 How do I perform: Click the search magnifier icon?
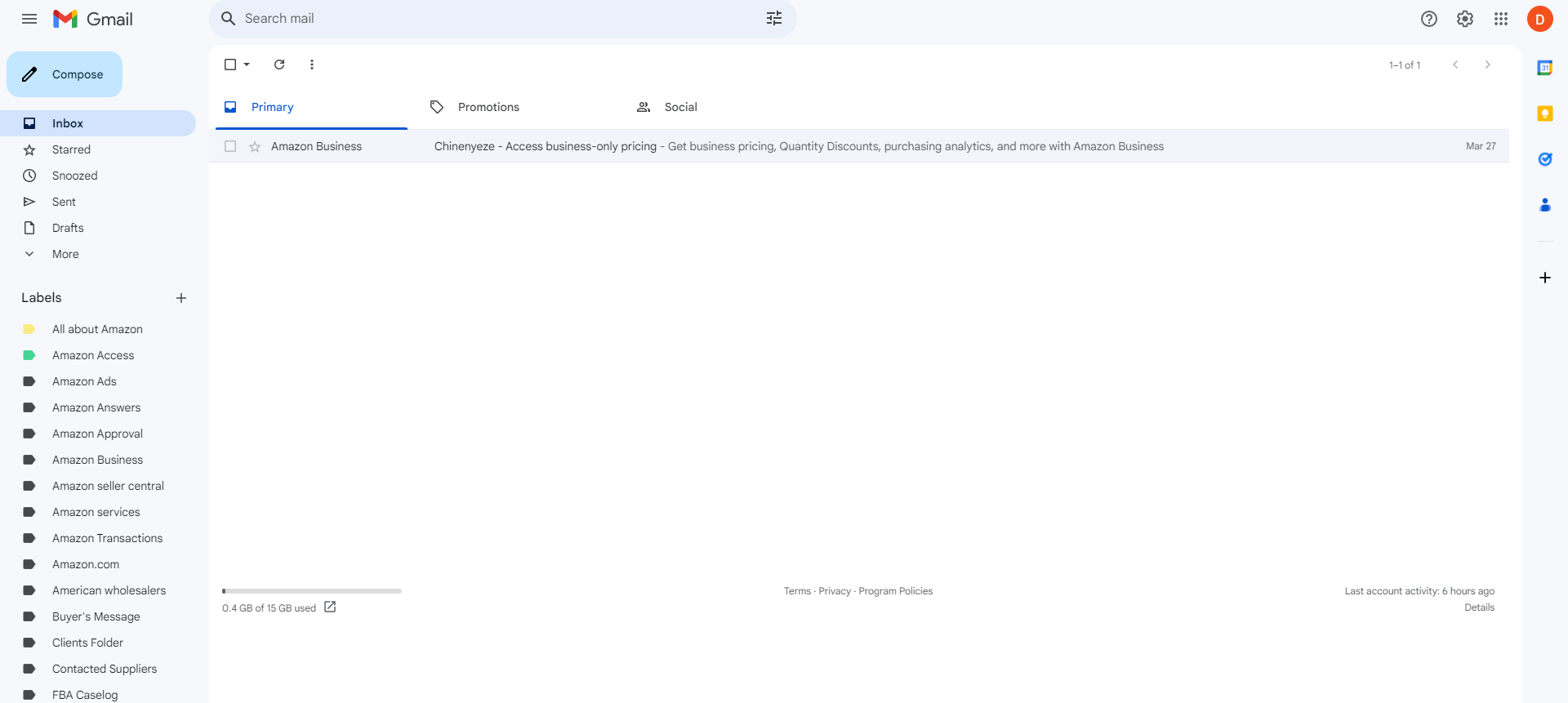coord(229,19)
